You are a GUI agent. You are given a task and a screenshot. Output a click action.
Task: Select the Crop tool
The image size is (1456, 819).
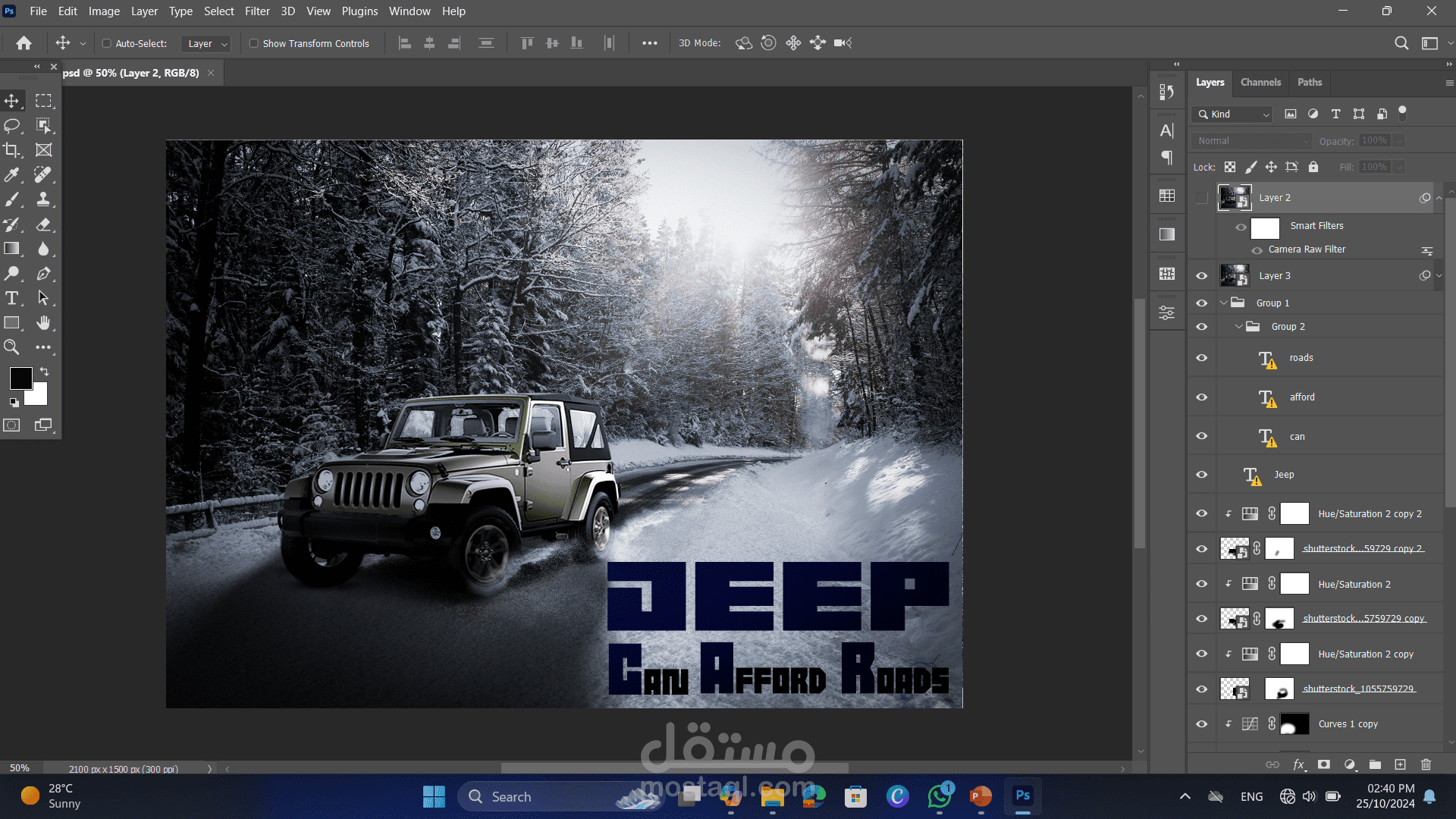point(12,150)
